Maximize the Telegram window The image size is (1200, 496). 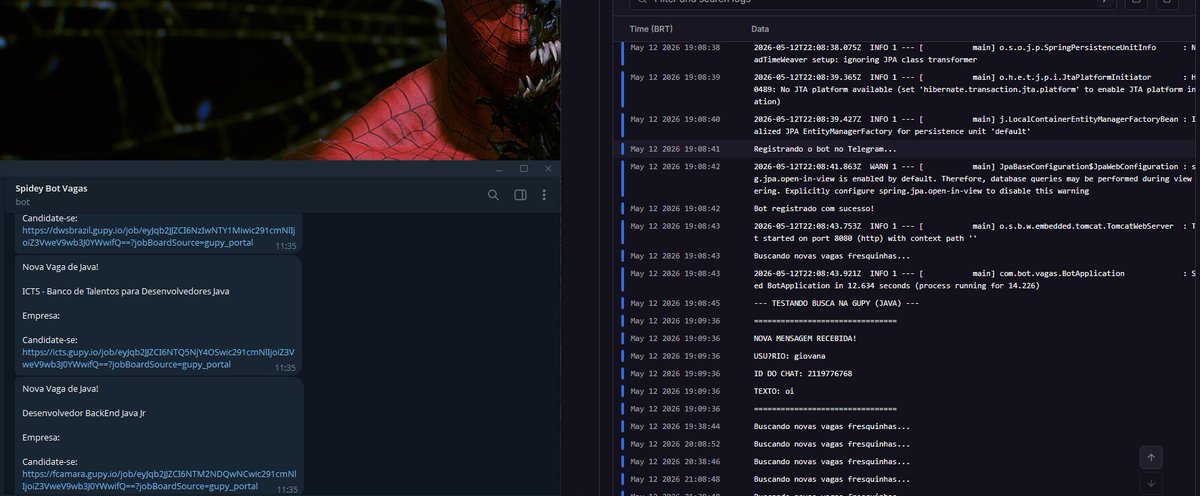(x=523, y=168)
